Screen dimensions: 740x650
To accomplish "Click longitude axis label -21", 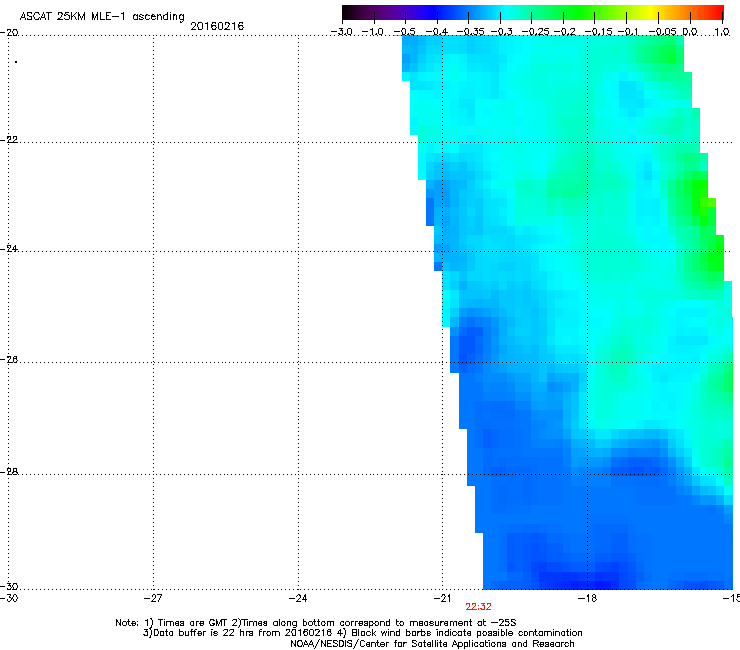I will (442, 598).
